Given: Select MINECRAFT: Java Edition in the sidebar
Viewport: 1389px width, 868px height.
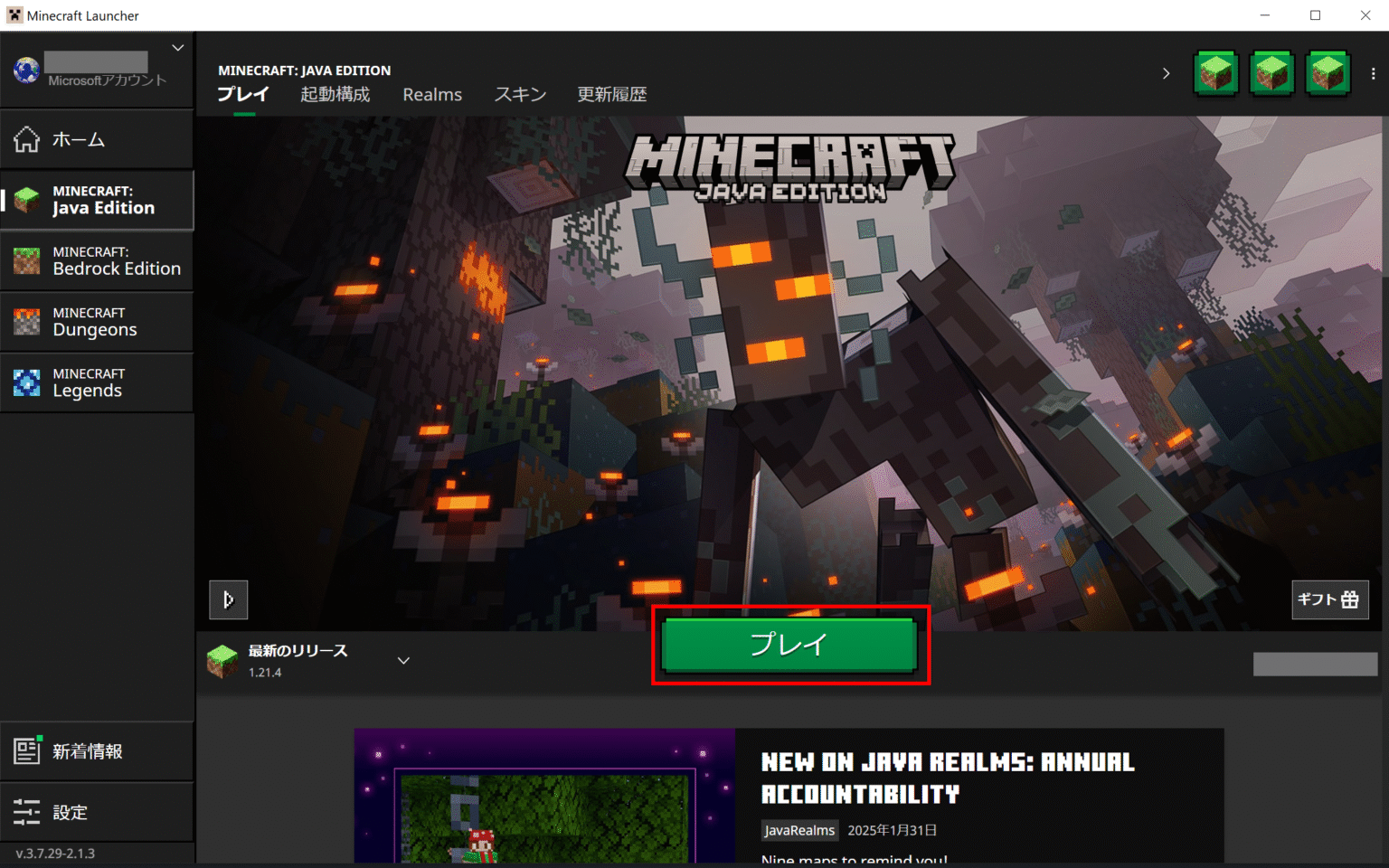Looking at the screenshot, I should [97, 200].
